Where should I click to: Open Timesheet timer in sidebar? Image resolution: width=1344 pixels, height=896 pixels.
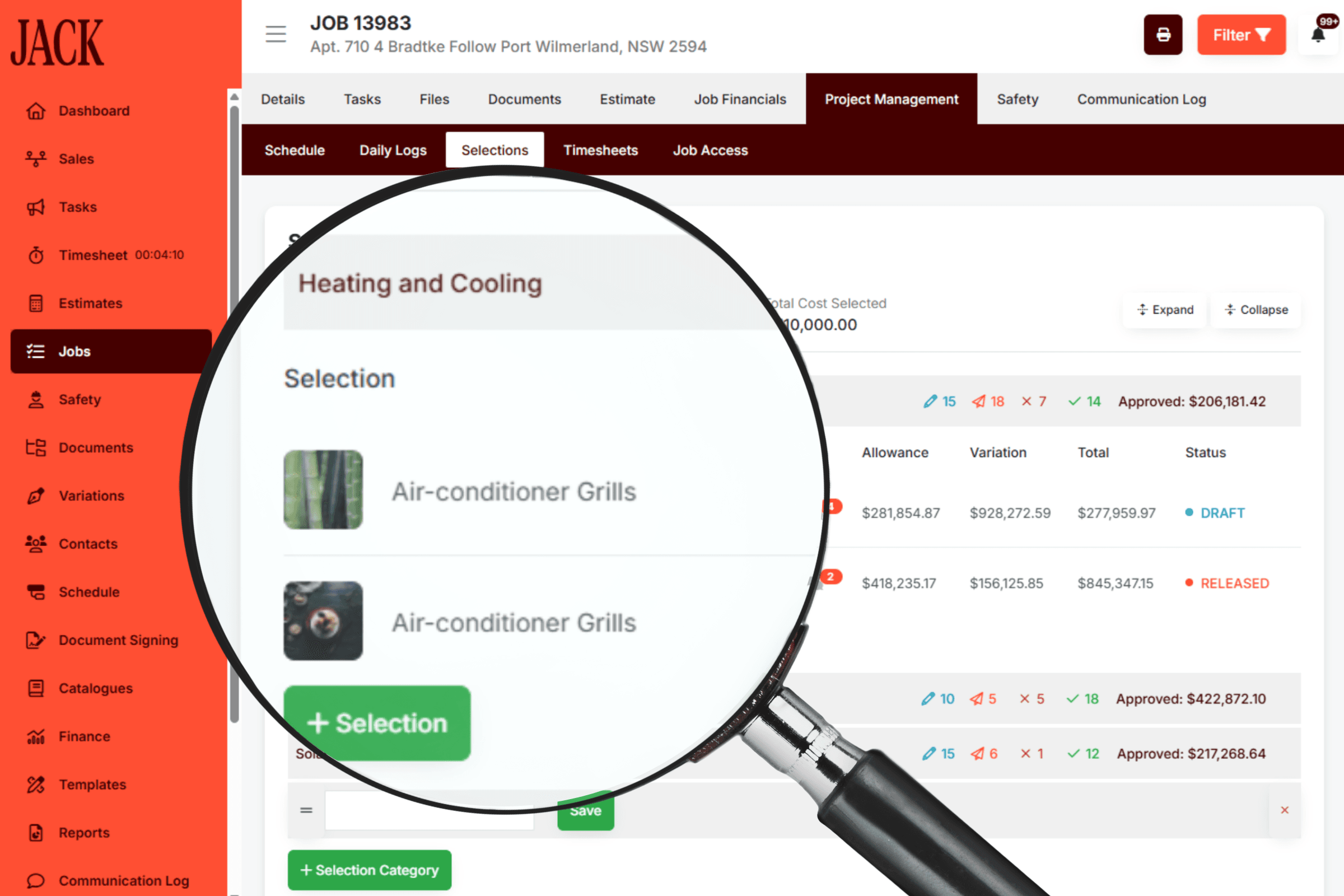tap(93, 255)
